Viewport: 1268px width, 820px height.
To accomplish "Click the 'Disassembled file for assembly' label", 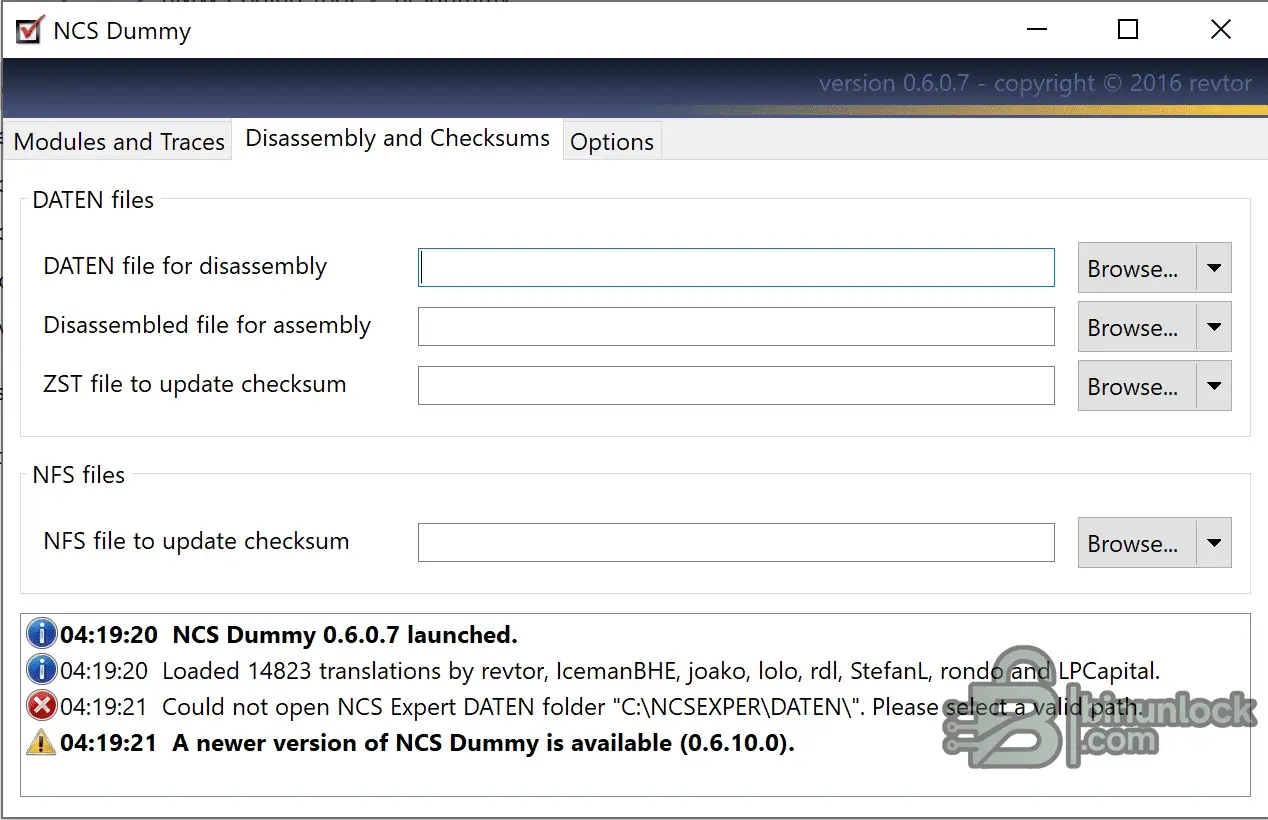I will point(207,326).
